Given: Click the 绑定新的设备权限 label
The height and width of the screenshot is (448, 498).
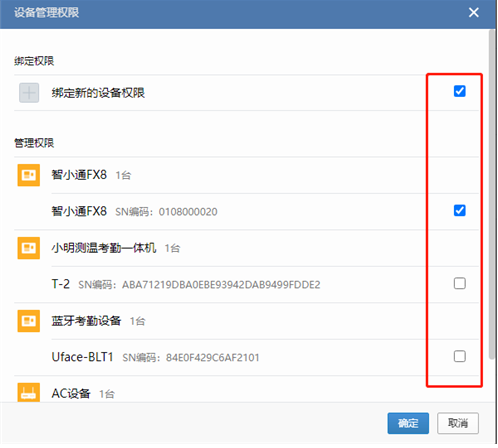Looking at the screenshot, I should pyautogui.click(x=98, y=93).
